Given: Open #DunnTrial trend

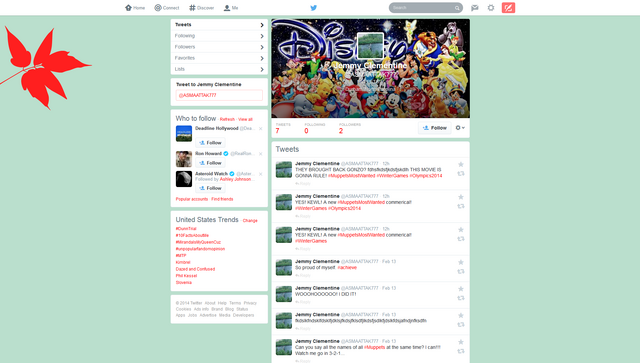Looking at the screenshot, I should (x=186, y=229).
